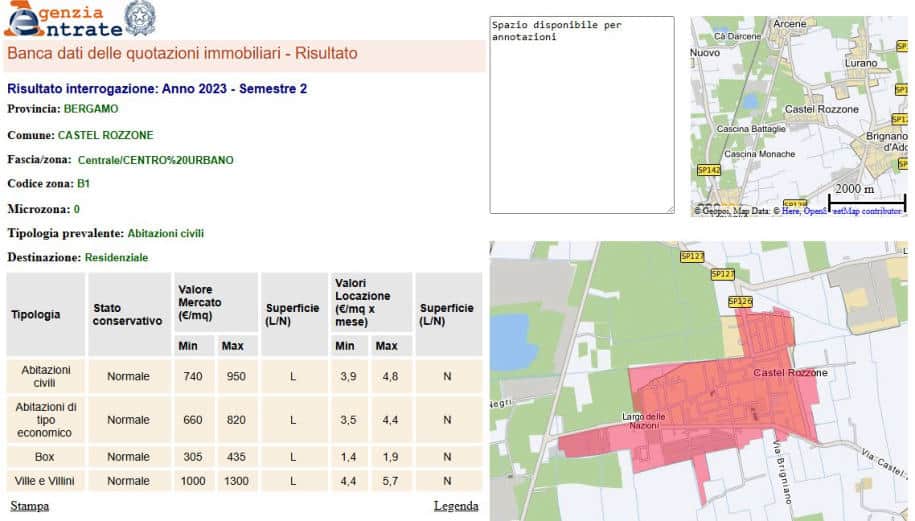
Task: Open the Legenda link
Action: tap(456, 506)
